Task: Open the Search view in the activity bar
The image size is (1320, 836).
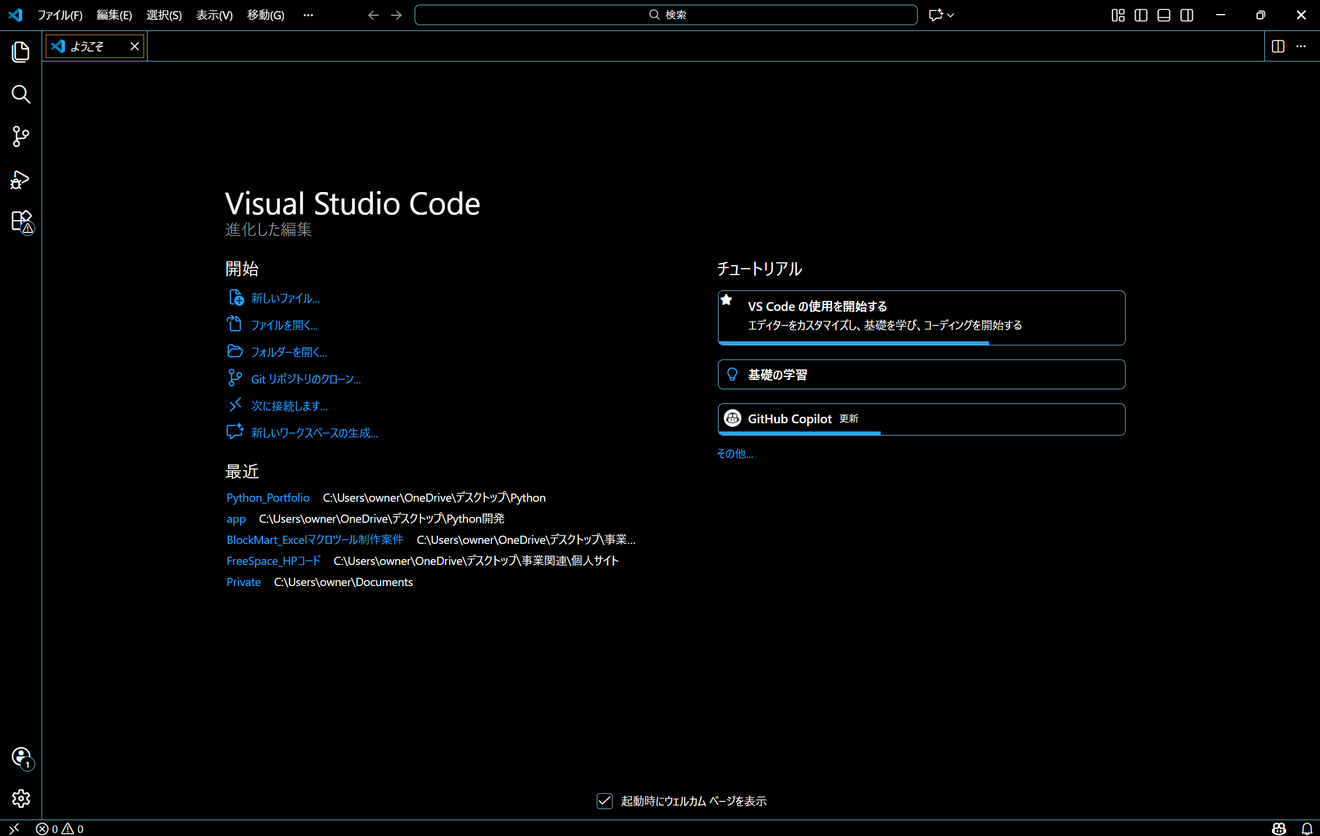Action: pos(20,94)
